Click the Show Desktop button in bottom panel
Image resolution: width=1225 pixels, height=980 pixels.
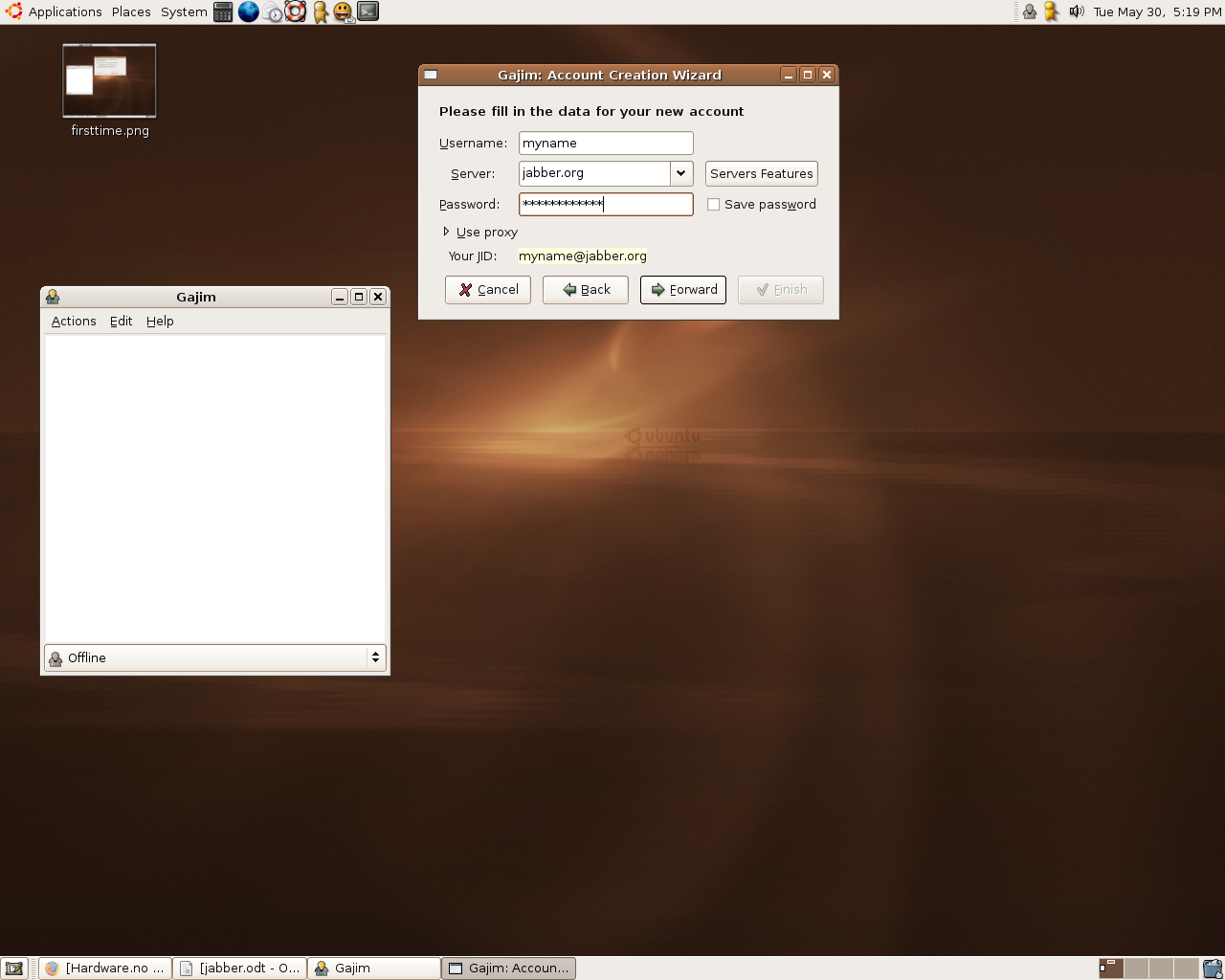[13, 969]
